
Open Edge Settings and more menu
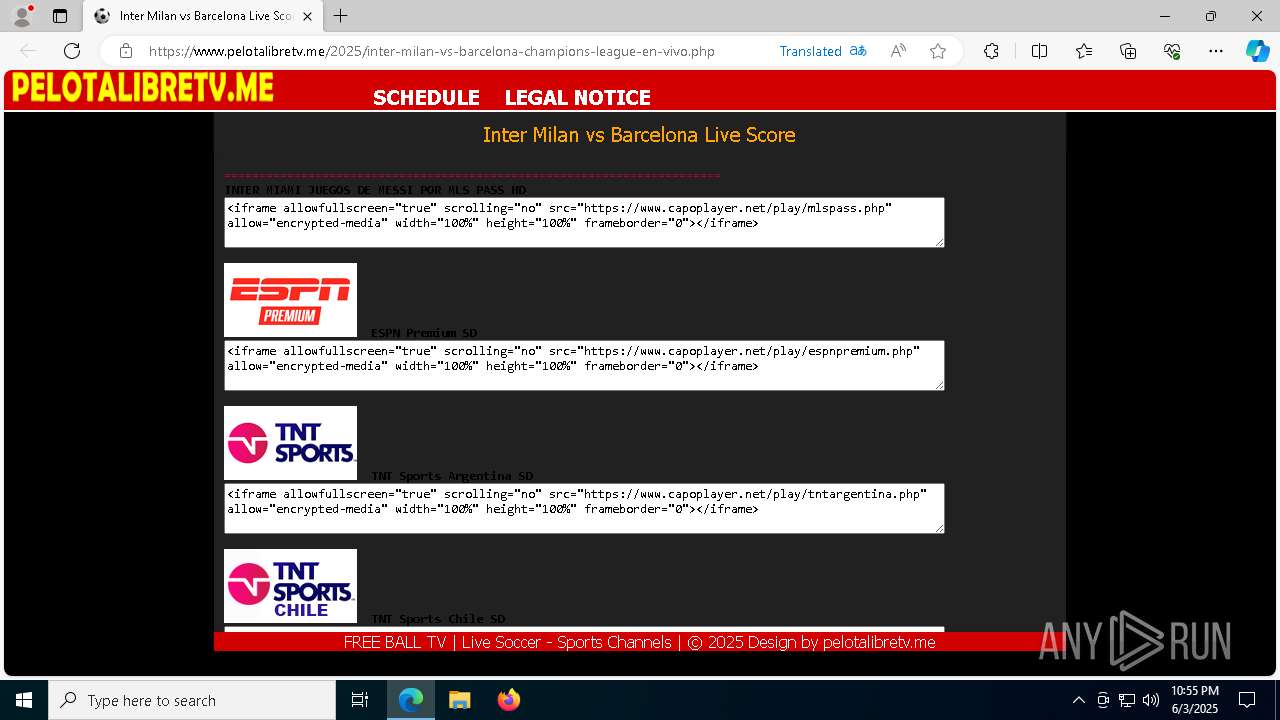click(x=1216, y=51)
